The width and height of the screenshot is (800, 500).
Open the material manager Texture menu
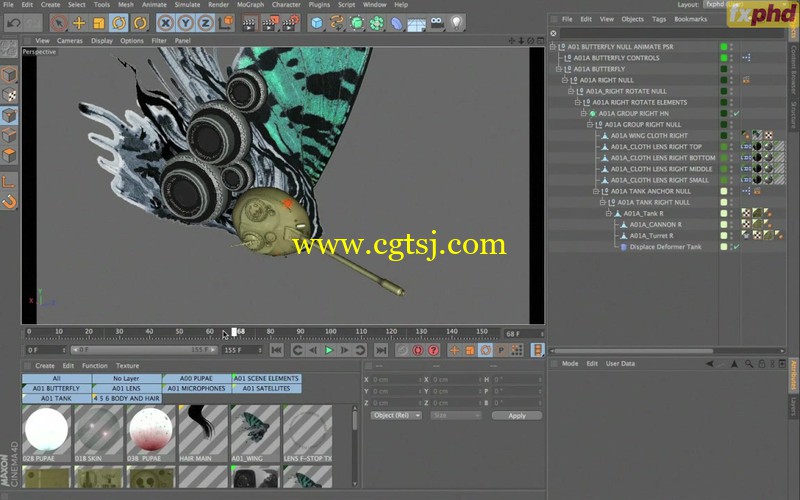pos(127,365)
